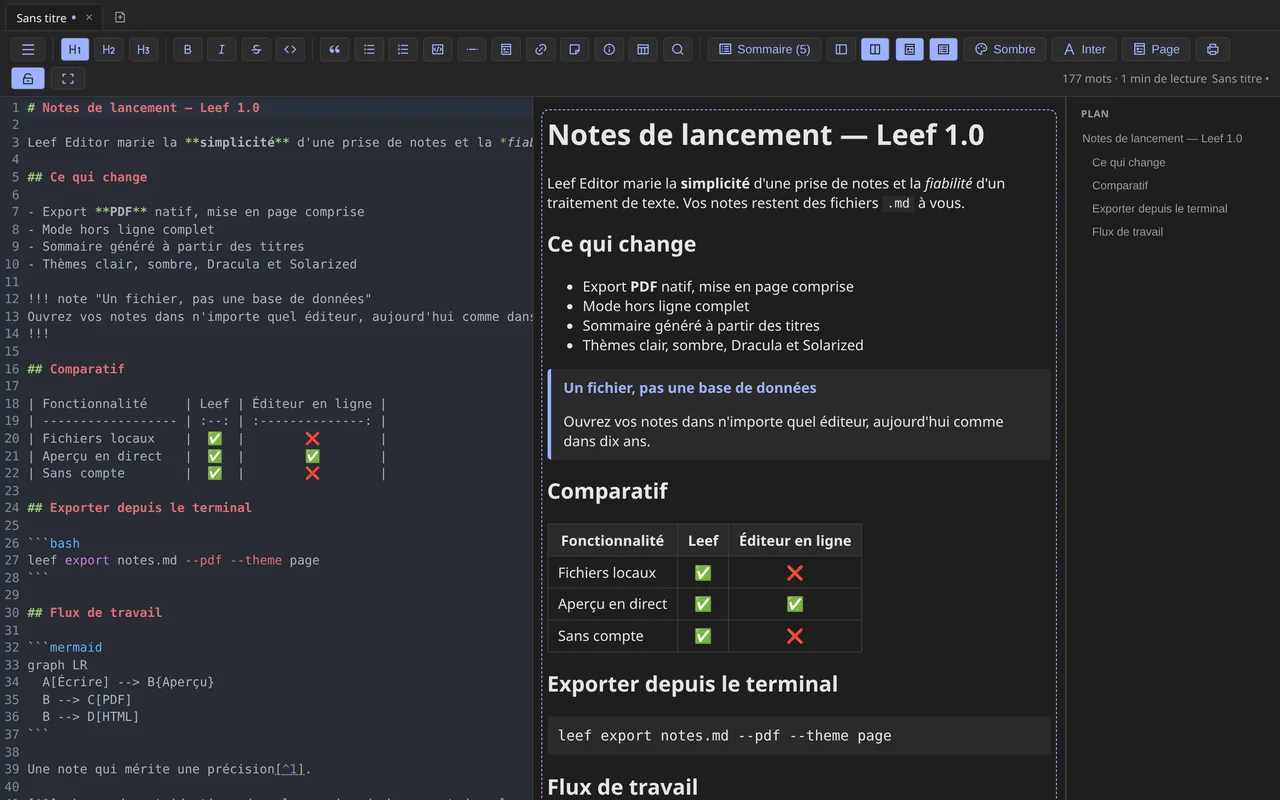Click the preview code block 'leef export notes.md'

799,735
